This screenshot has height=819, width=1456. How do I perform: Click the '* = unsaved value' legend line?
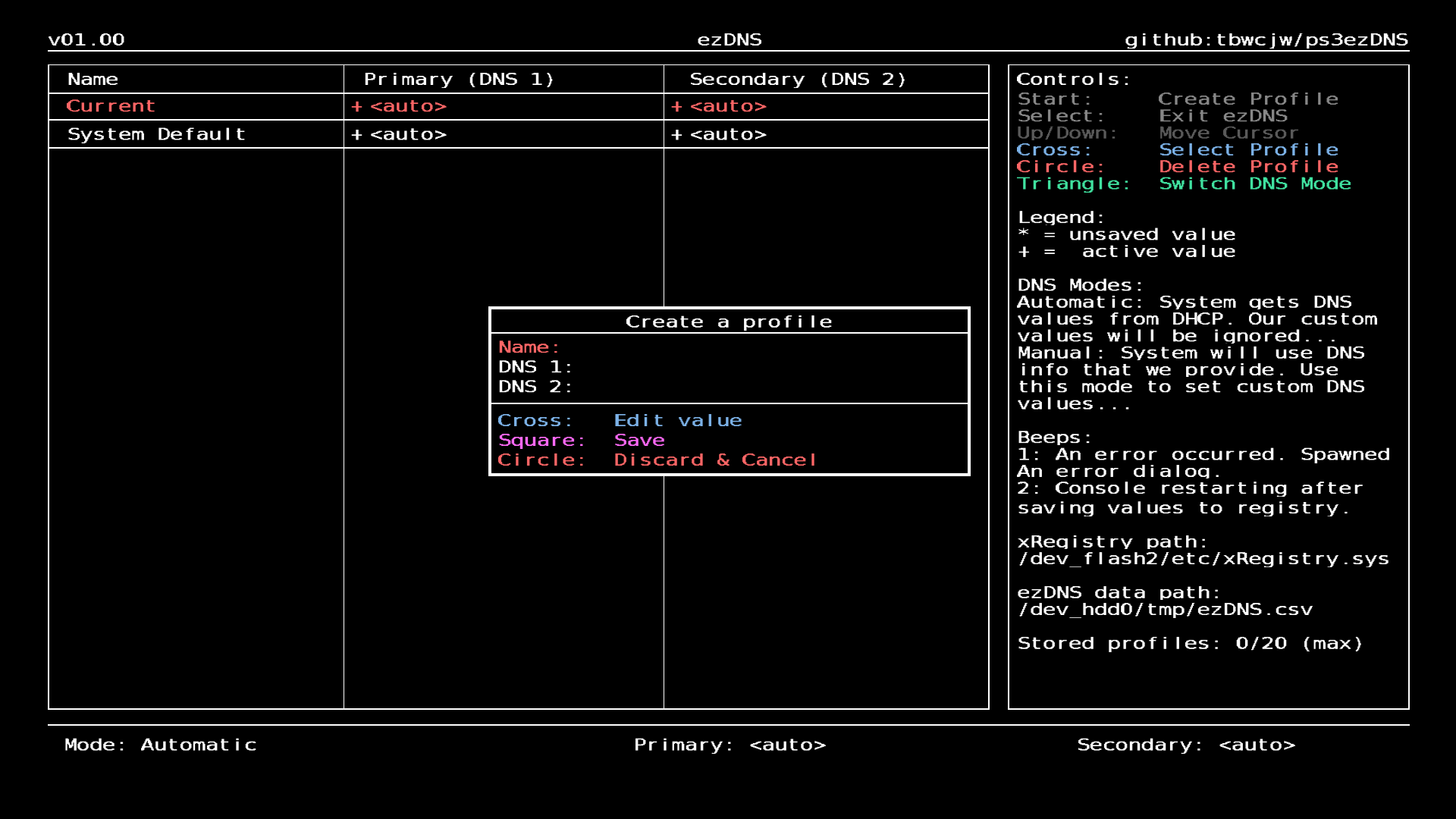pyautogui.click(x=1127, y=235)
